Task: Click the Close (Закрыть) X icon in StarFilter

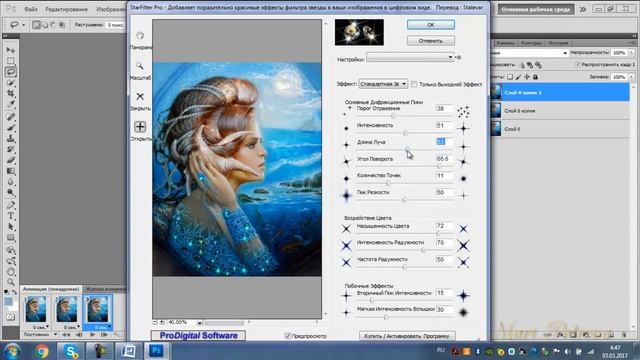Action: point(140,96)
